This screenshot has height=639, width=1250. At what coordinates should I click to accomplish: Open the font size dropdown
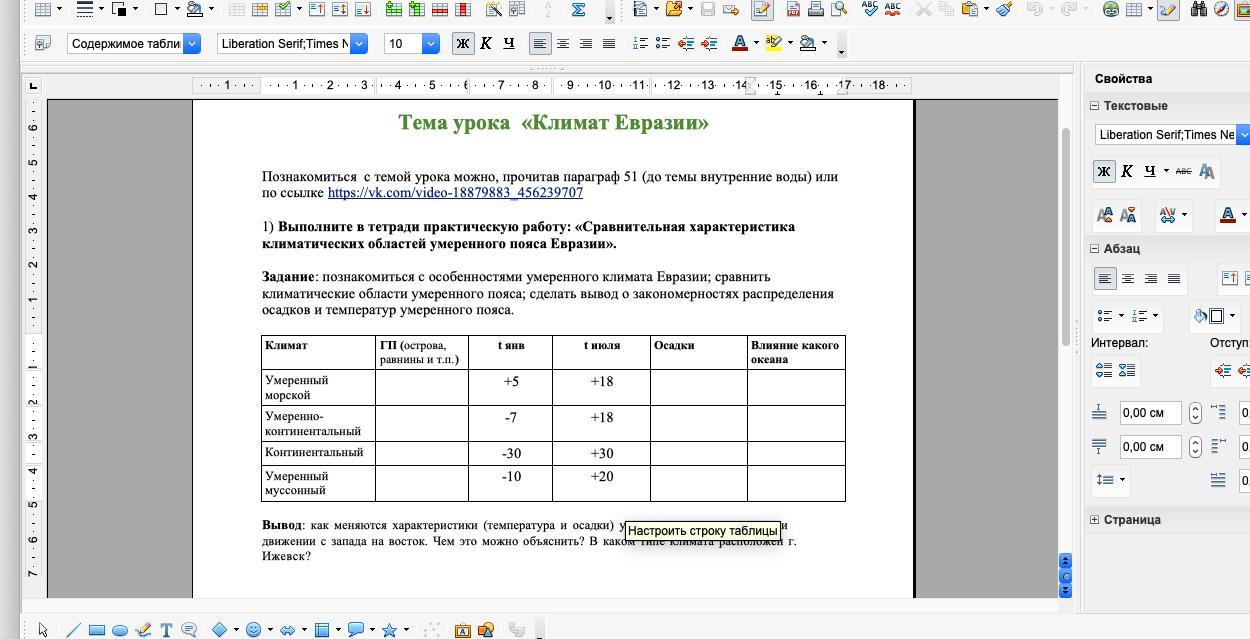[431, 44]
